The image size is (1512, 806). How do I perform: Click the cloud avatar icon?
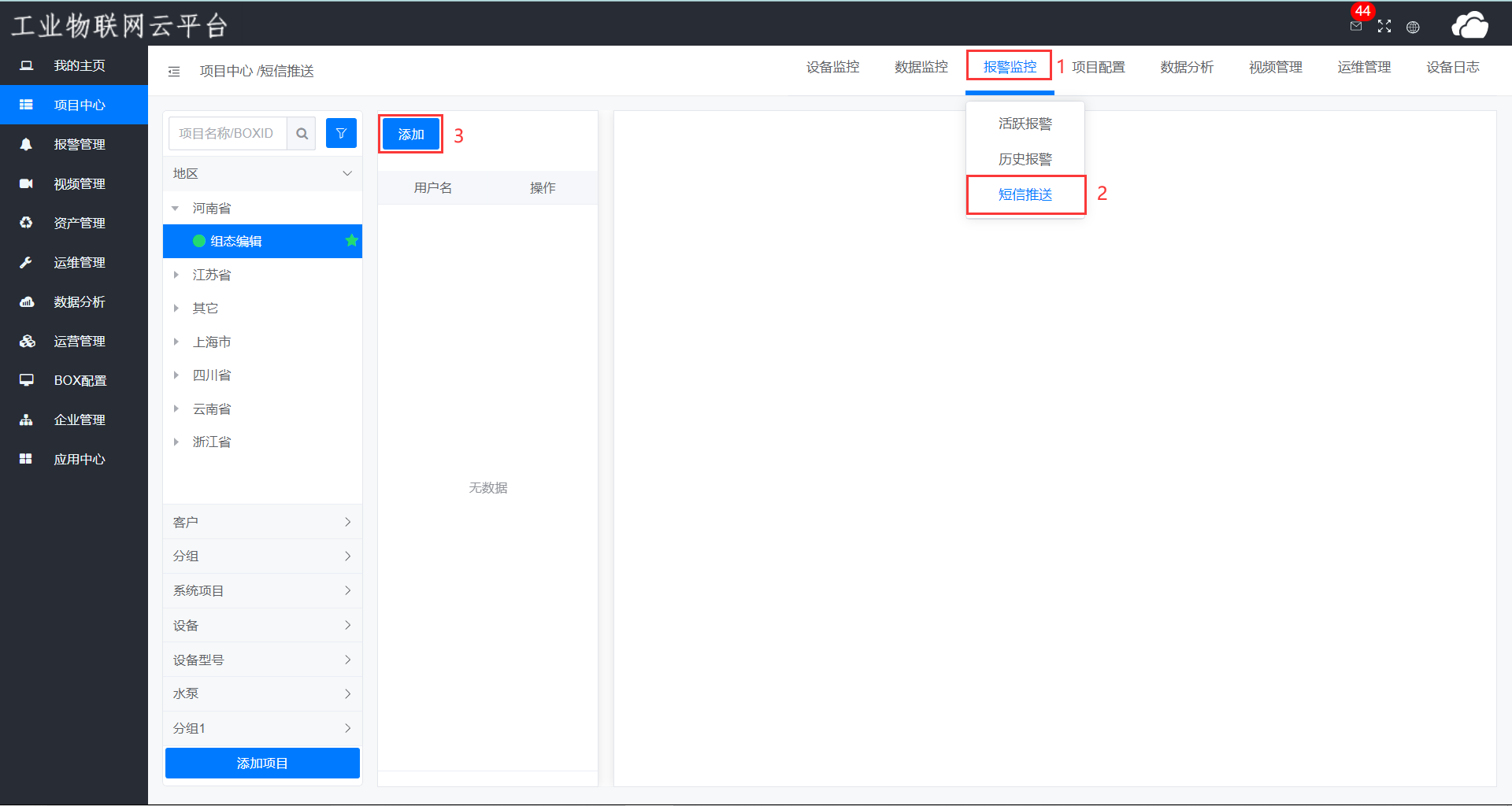(x=1469, y=25)
